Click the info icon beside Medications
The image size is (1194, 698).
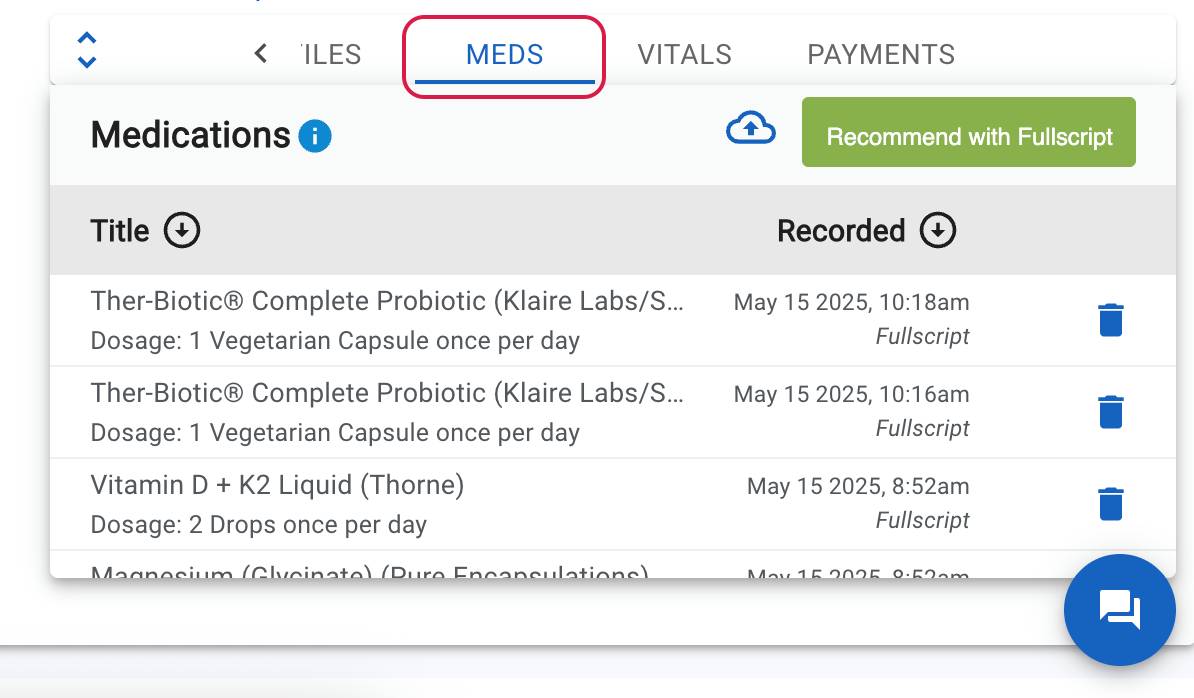pos(315,135)
